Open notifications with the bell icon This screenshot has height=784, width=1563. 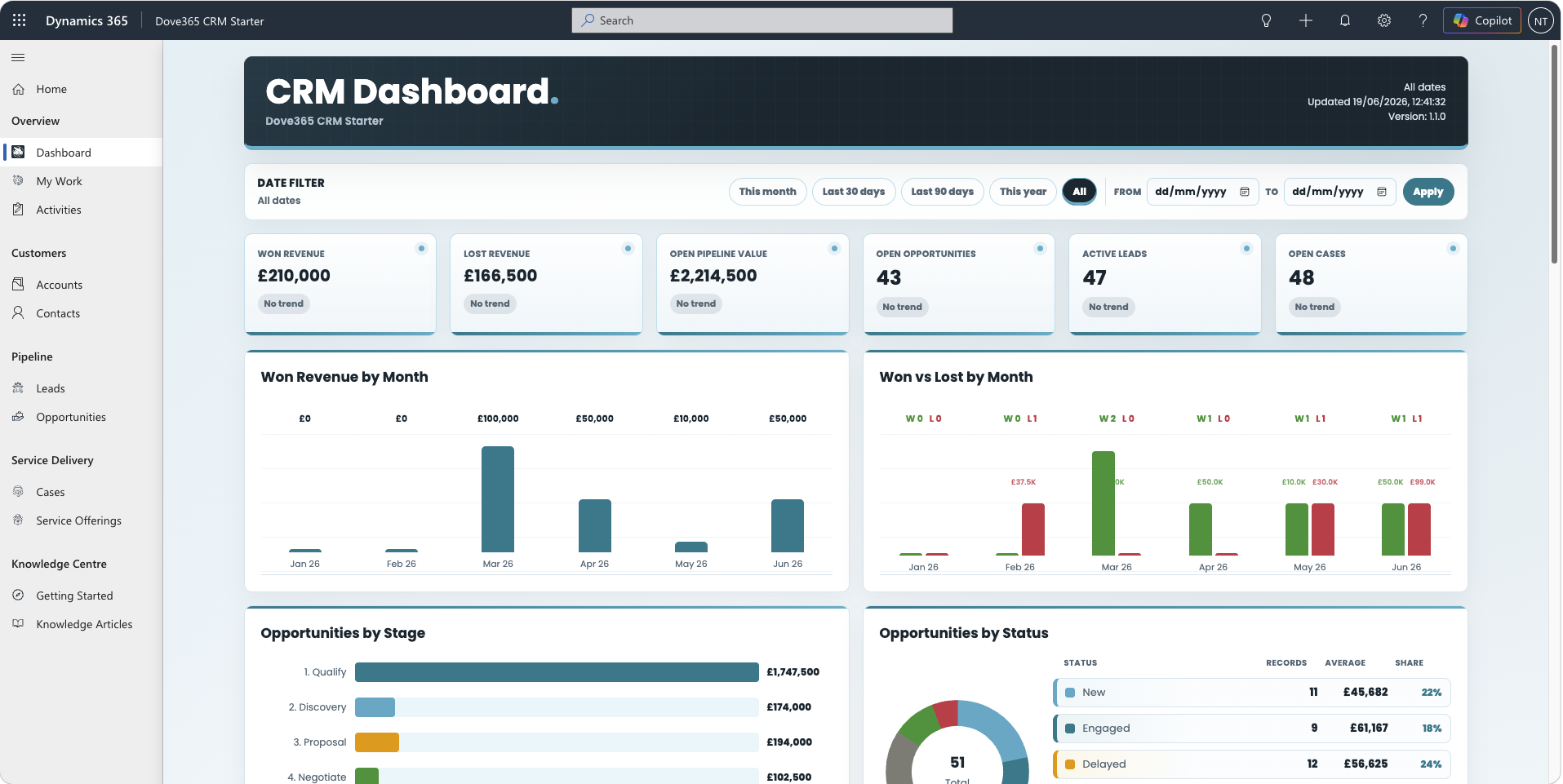(1345, 20)
